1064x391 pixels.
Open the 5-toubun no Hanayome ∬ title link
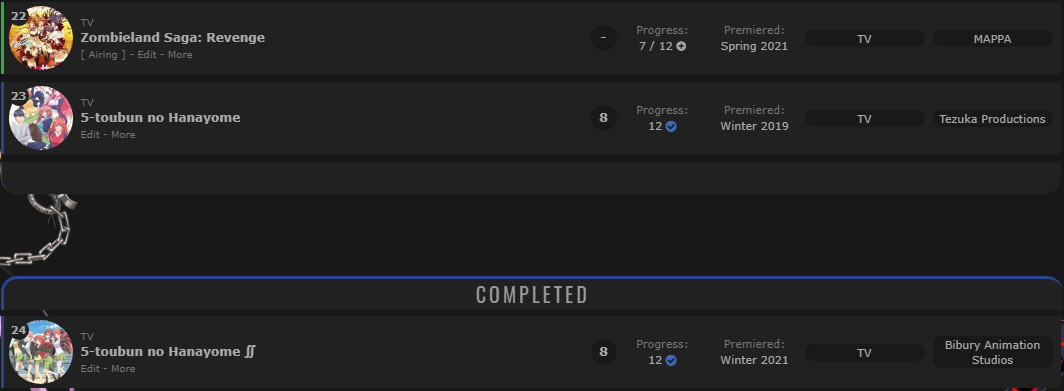click(x=168, y=352)
